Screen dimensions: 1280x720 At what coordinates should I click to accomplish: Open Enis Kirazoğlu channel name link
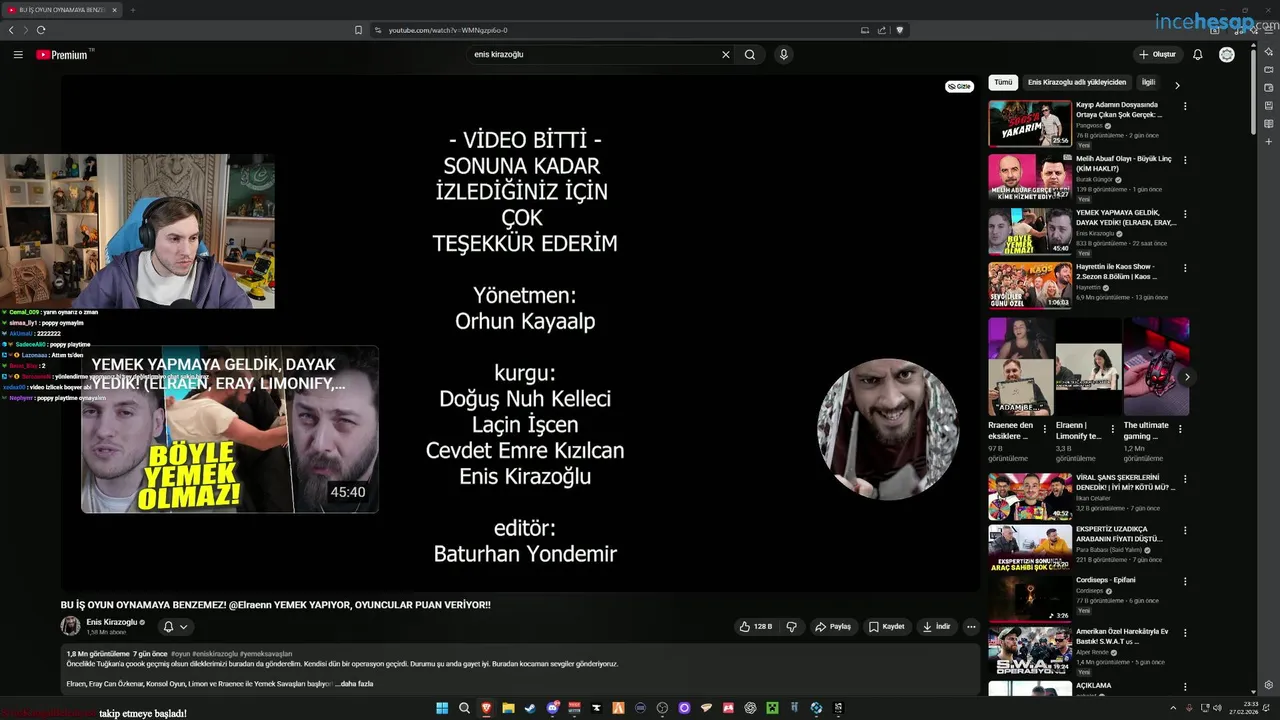point(112,622)
